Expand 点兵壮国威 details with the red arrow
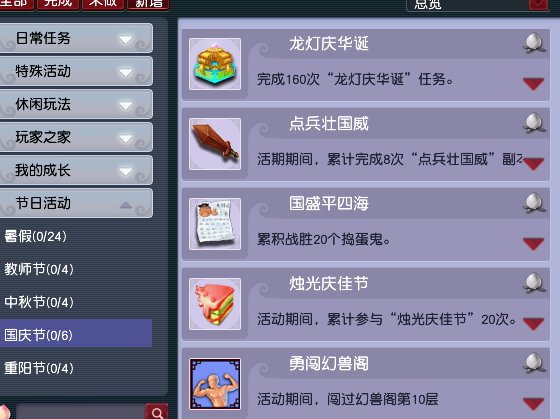Screen dimensions: 560x419 click(533, 164)
